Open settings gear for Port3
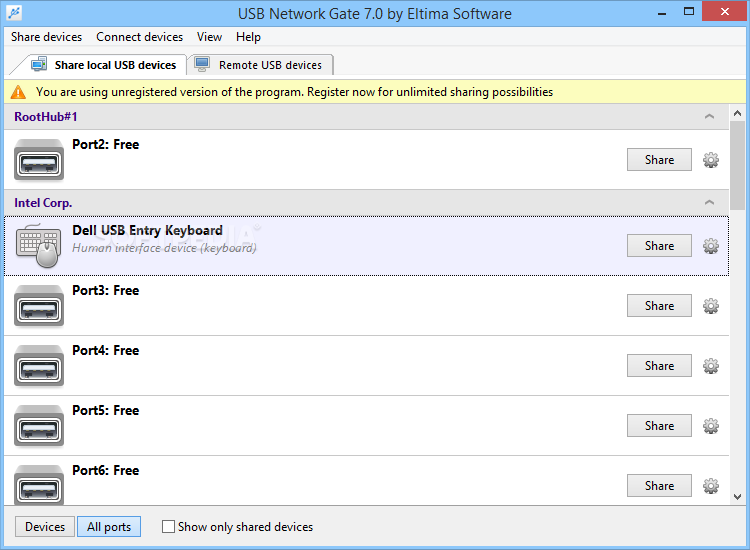750x550 pixels. click(x=711, y=306)
